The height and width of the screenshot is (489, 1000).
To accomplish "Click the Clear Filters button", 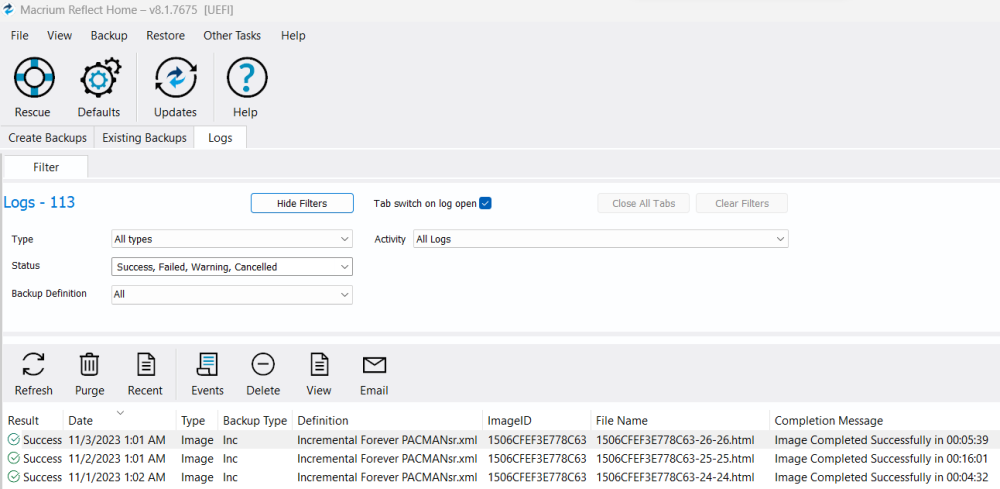I will [x=742, y=203].
